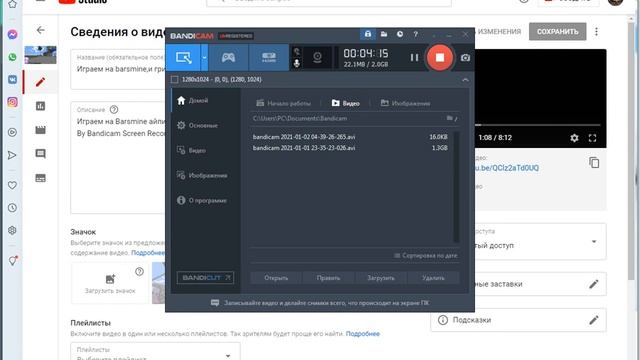Image resolution: width=640 pixels, height=360 pixels.
Task: Open screen recording mode dropdown arrow
Action: [x=204, y=58]
